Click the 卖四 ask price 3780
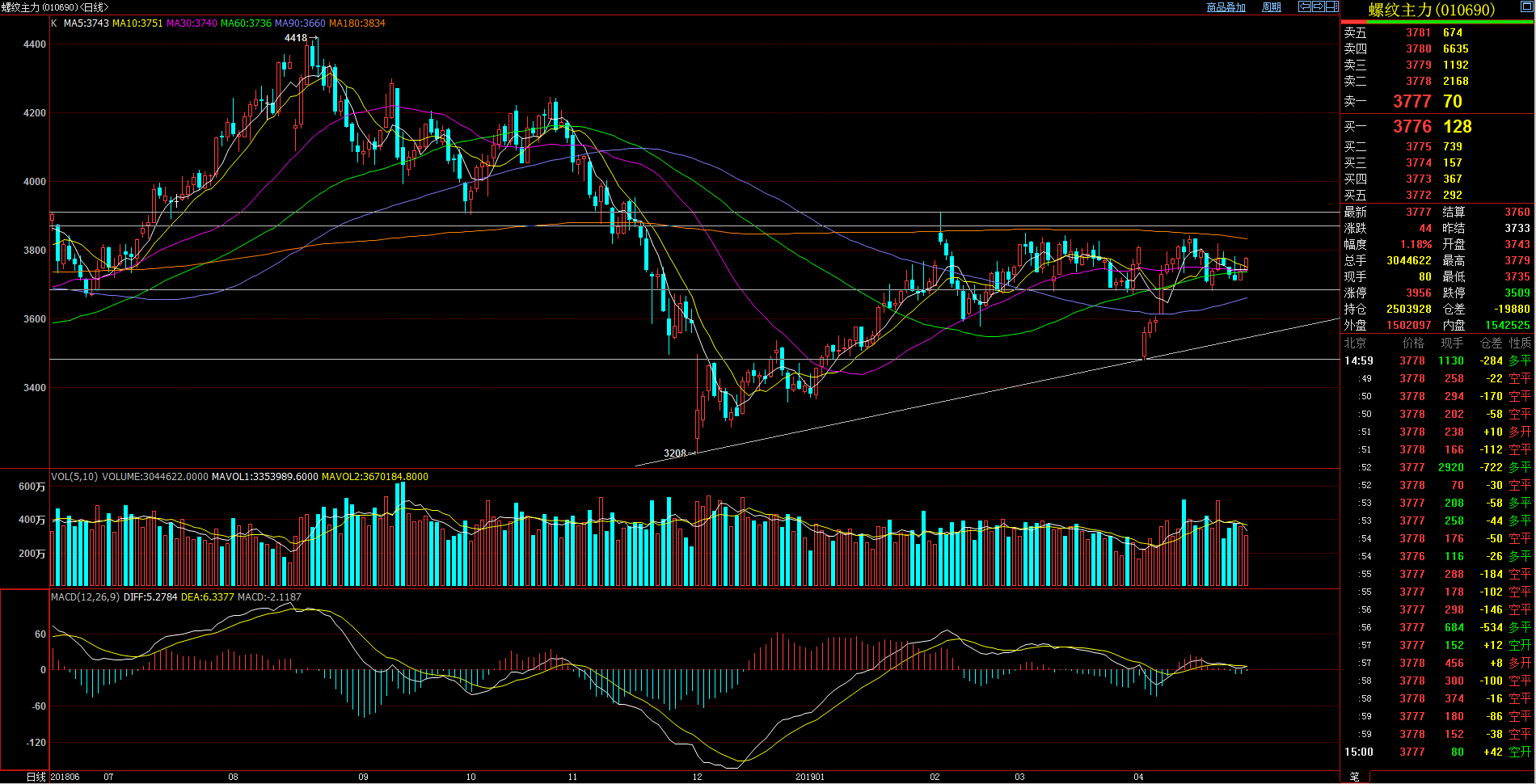The width and height of the screenshot is (1536, 784). coord(1418,49)
